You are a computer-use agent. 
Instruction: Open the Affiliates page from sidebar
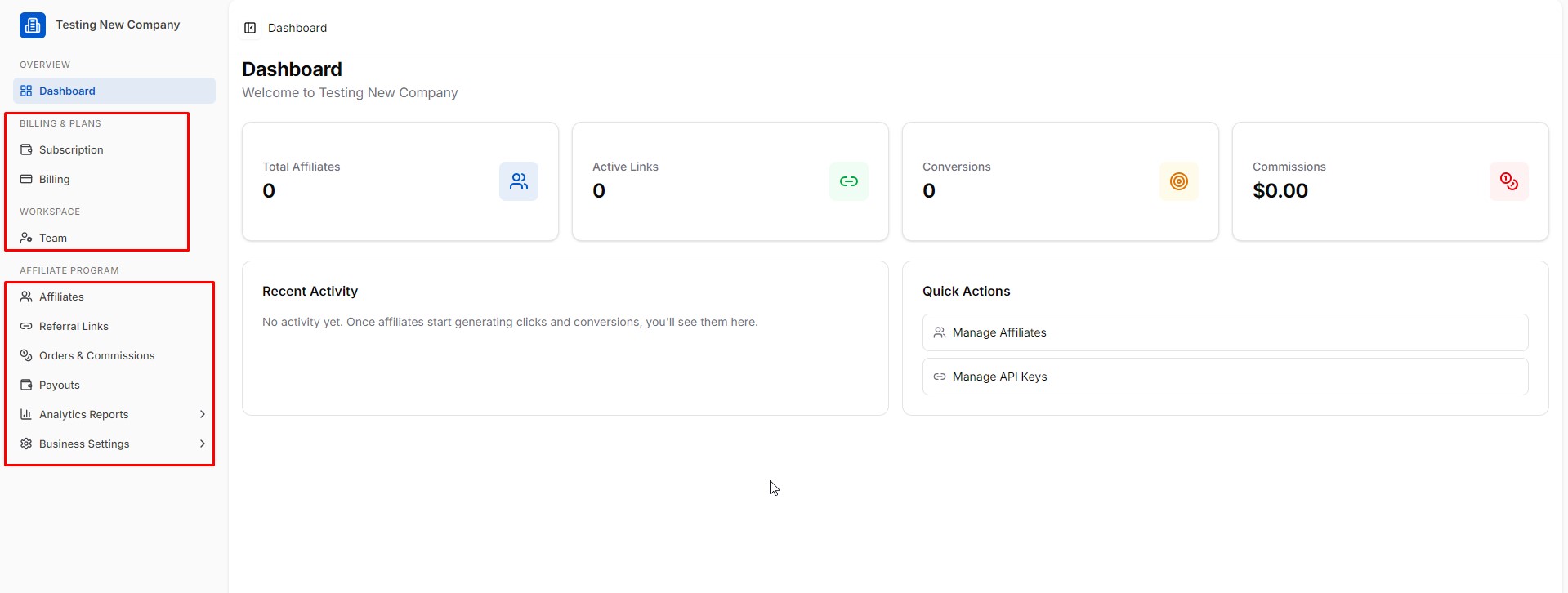114,296
